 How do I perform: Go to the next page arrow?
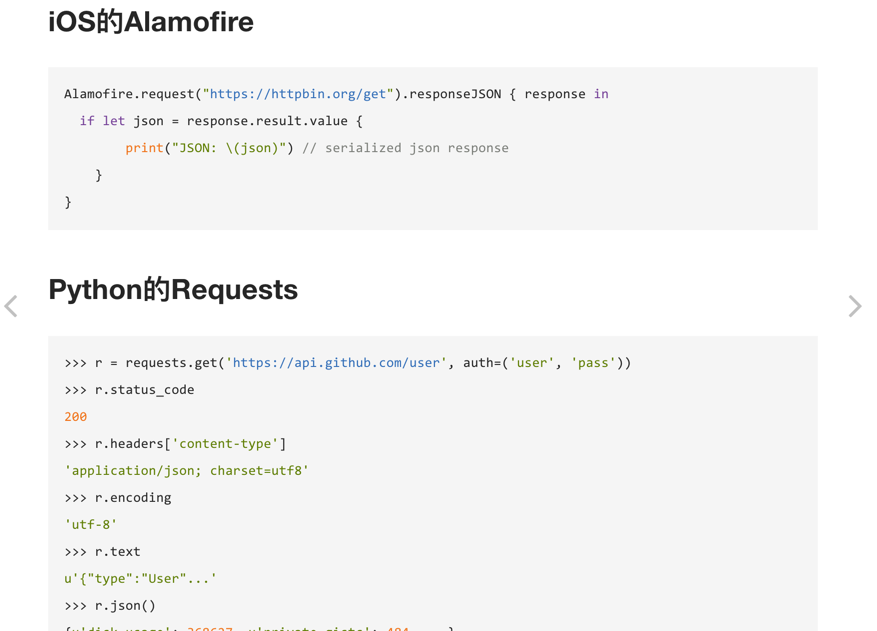(x=854, y=306)
